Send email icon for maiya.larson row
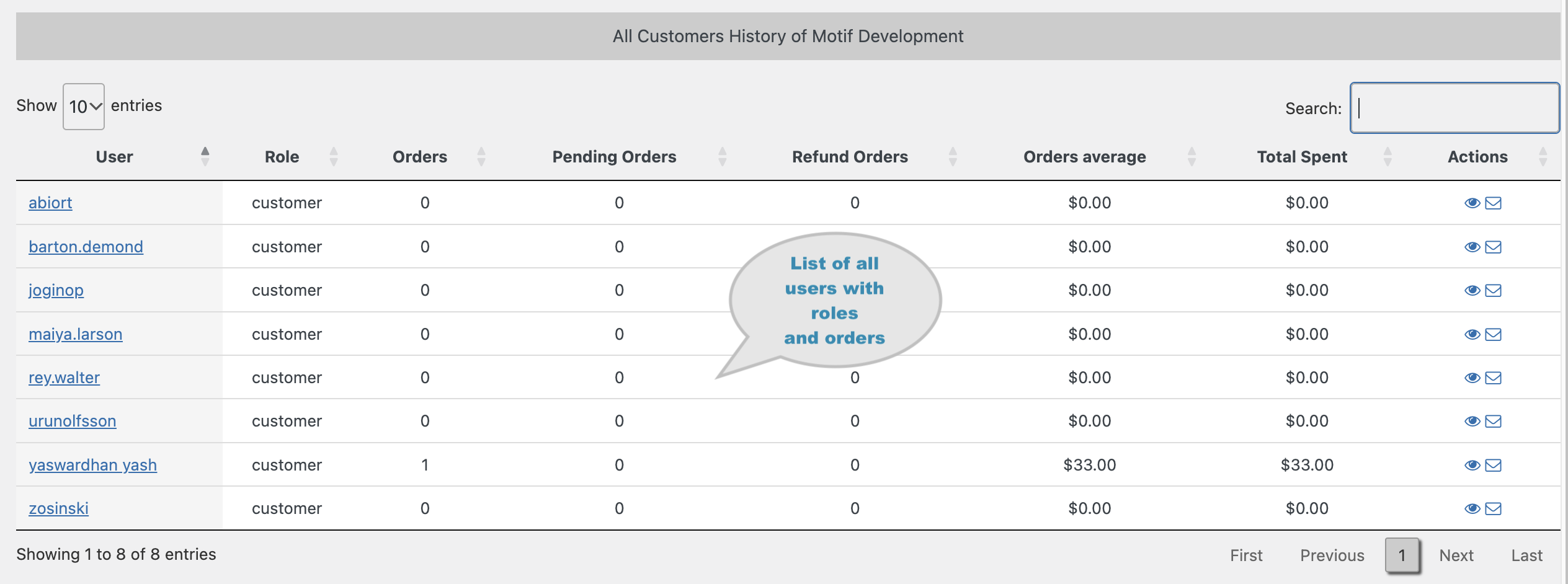Image resolution: width=1568 pixels, height=584 pixels. [x=1494, y=335]
